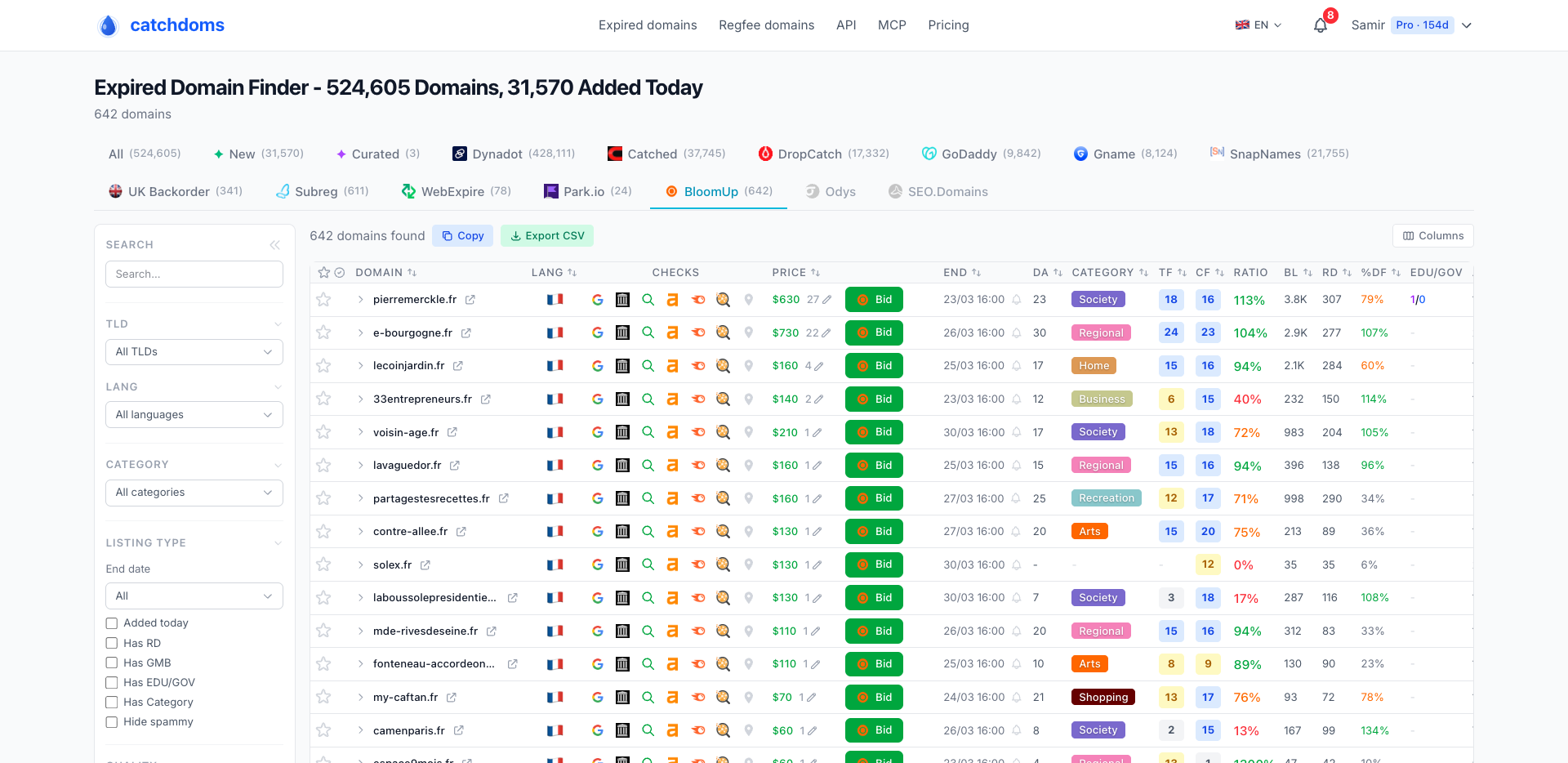Sort by the DOMAIN column arrows
This screenshot has width=1568, height=763.
pos(412,273)
